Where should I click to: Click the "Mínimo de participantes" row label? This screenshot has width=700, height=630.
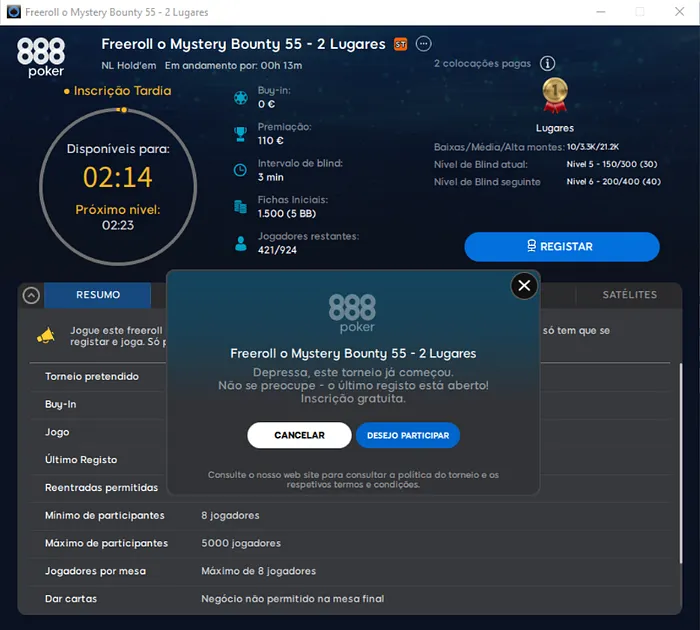[105, 515]
